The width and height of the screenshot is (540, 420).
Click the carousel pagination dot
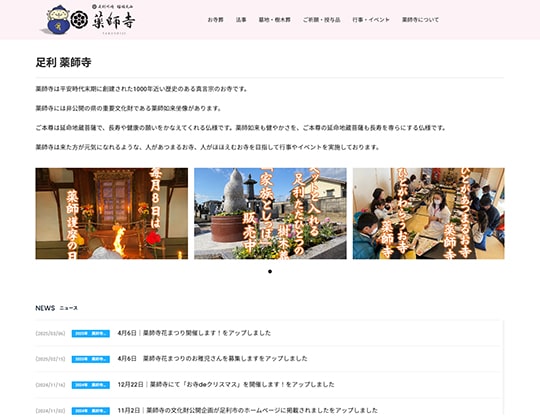270,272
